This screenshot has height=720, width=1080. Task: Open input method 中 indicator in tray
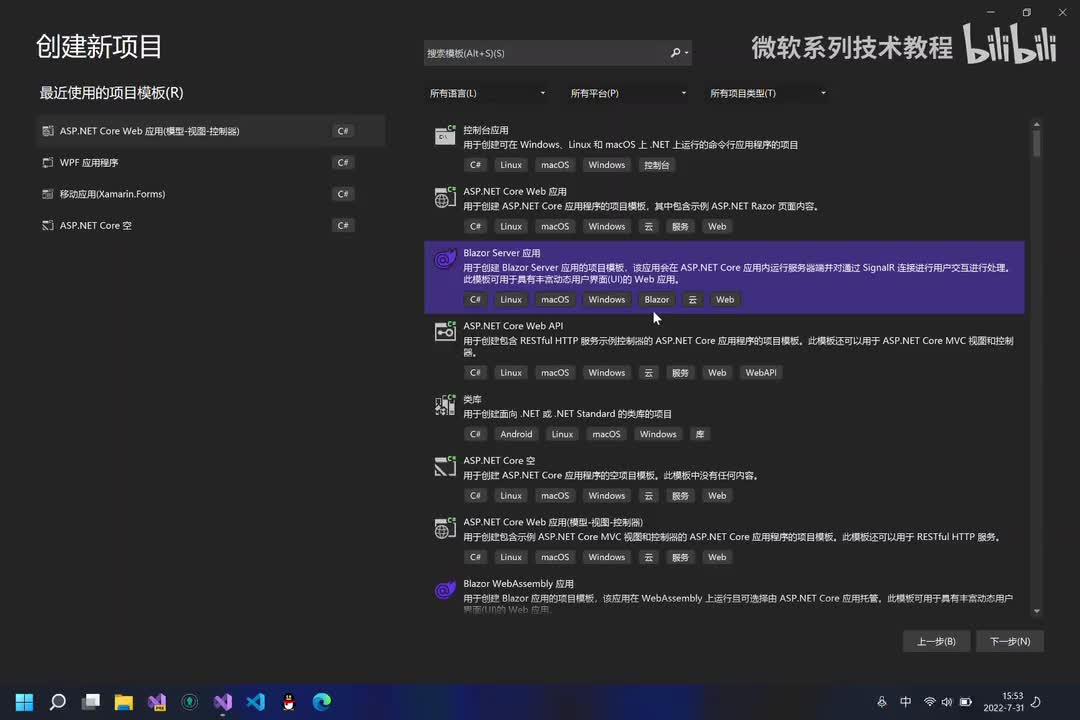(x=905, y=701)
